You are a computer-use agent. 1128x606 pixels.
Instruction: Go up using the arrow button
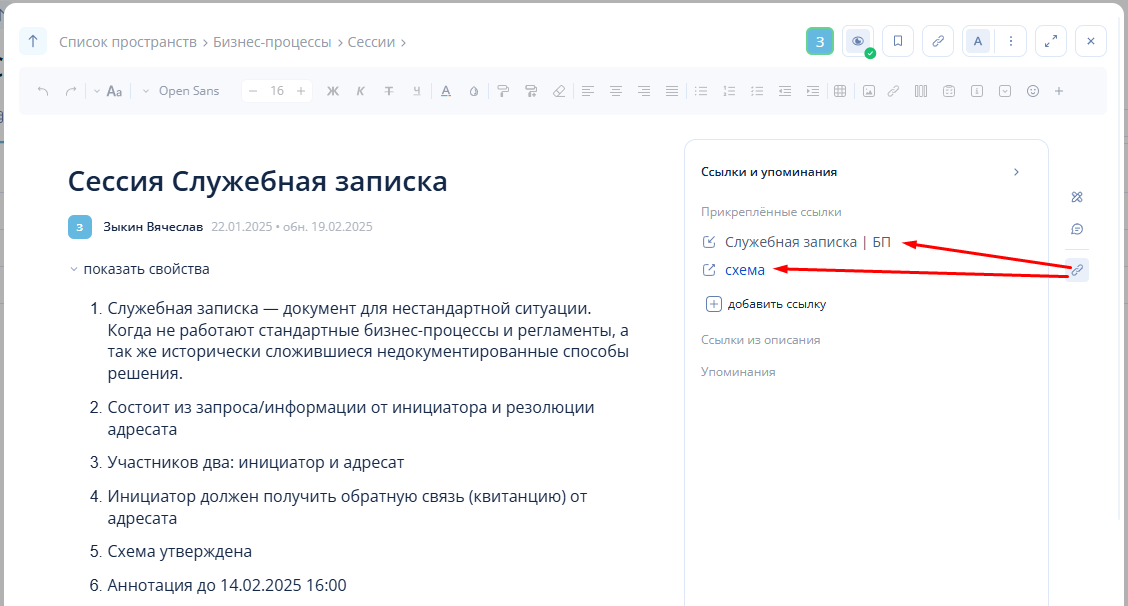click(x=33, y=41)
